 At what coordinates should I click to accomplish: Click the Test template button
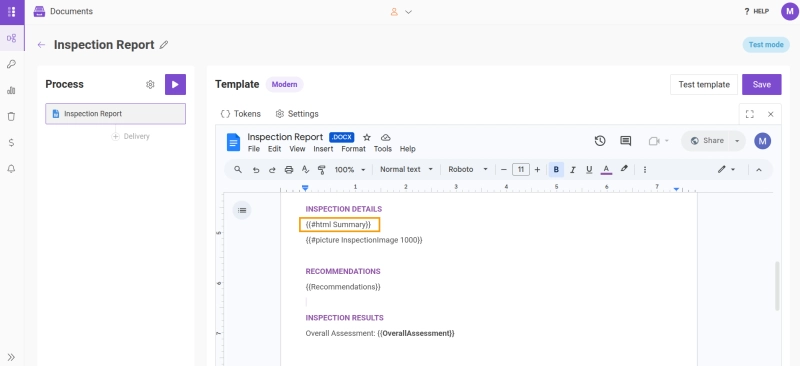coord(704,85)
